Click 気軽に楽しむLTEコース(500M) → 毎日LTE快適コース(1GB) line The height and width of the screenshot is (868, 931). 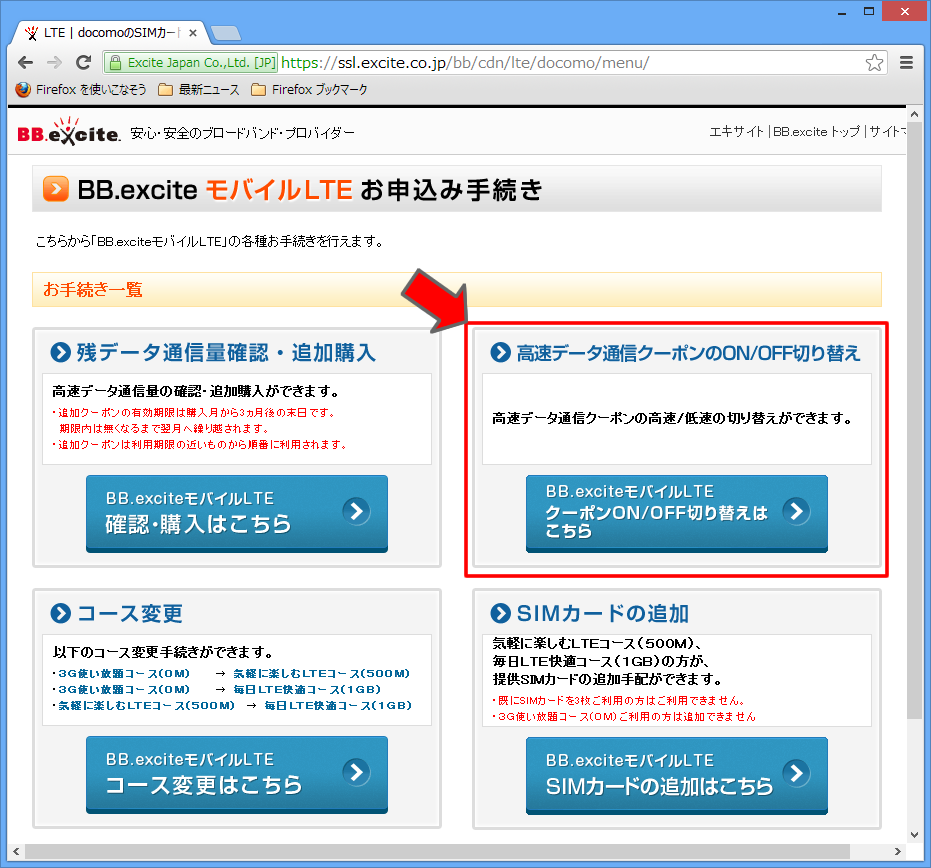point(232,705)
